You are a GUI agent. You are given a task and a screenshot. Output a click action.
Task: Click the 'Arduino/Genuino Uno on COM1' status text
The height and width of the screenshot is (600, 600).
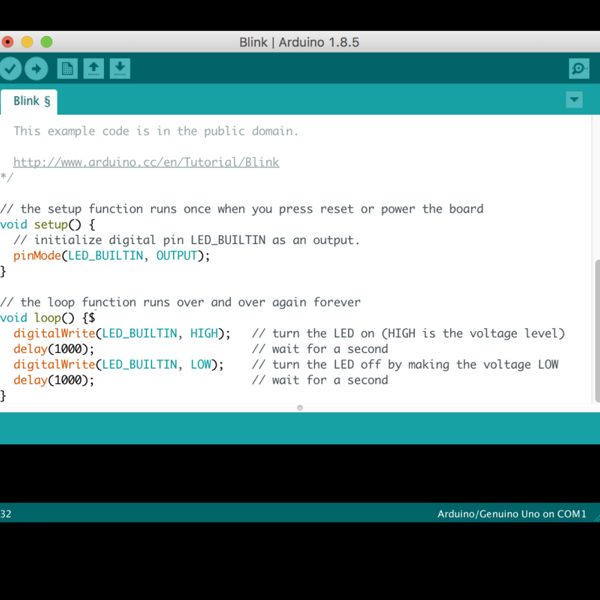512,514
